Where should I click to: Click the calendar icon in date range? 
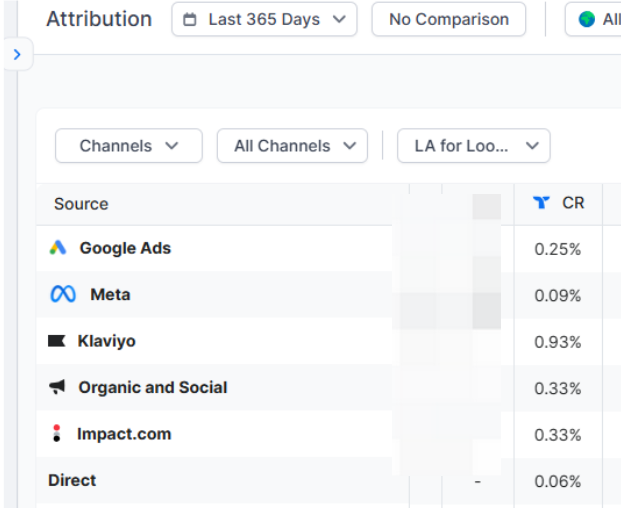[190, 19]
